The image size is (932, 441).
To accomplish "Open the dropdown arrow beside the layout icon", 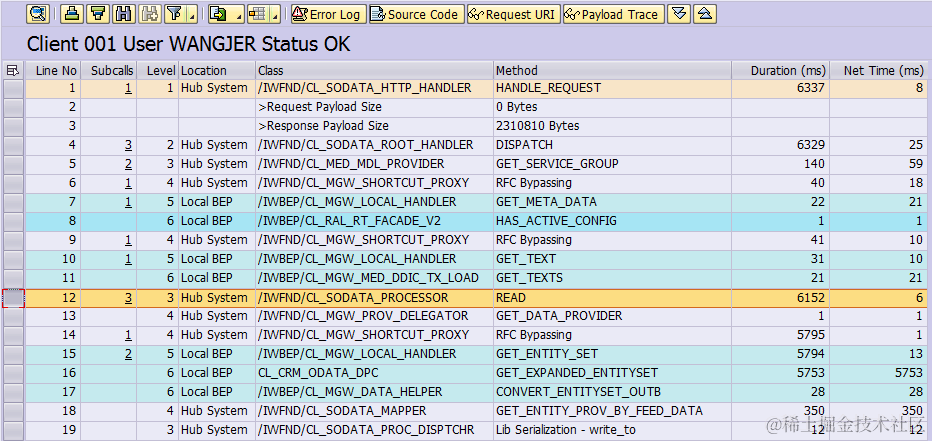I will tap(276, 14).
